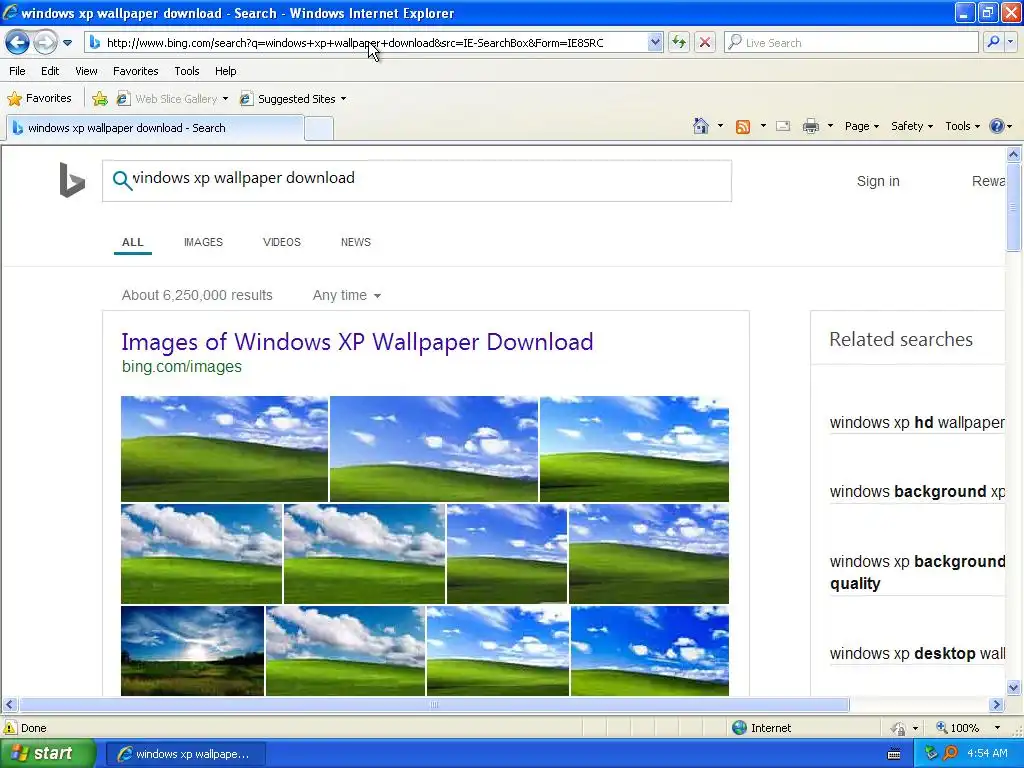Viewport: 1024px width, 768px height.
Task: Click related search windows xp background quality
Action: pyautogui.click(x=916, y=572)
